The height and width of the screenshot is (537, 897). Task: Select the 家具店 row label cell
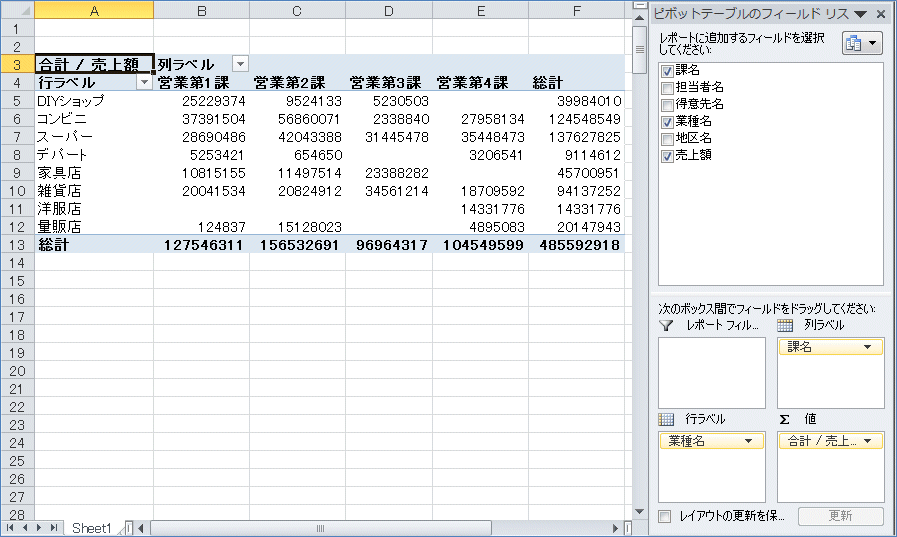click(x=94, y=173)
